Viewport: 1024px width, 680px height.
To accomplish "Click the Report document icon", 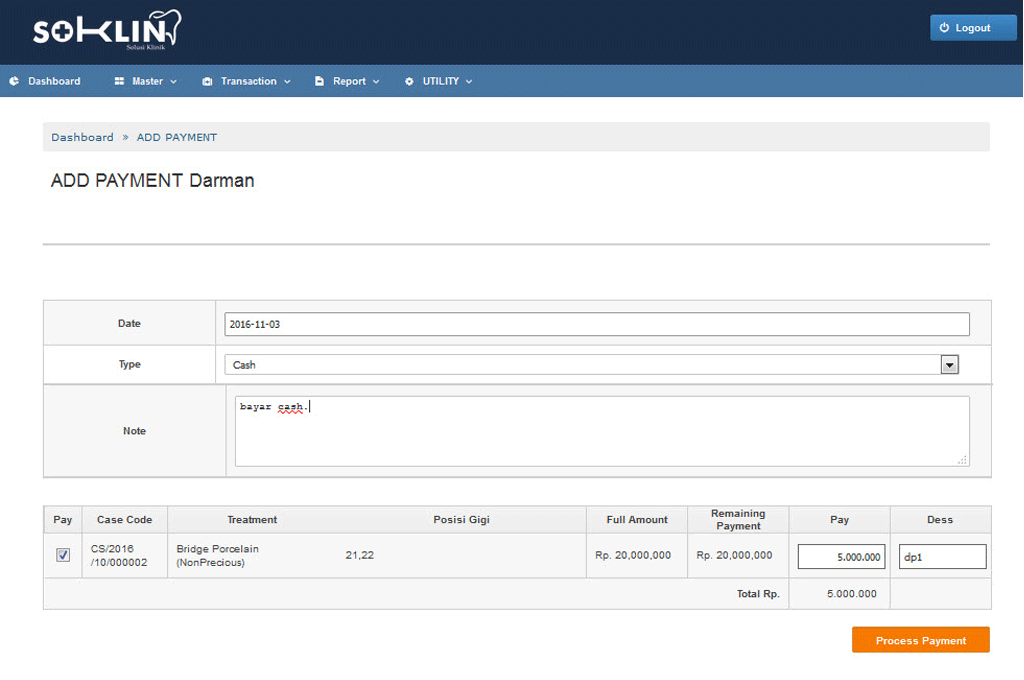I will (320, 81).
